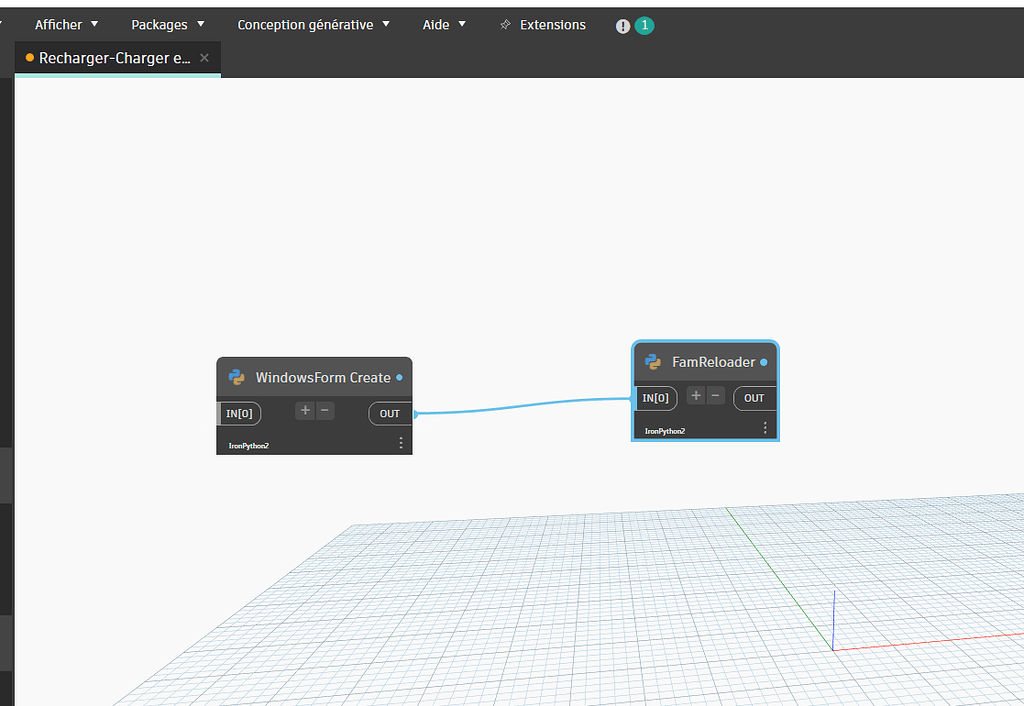1024x706 pixels.
Task: Click the minus button on WindowsForm Create node
Action: (x=324, y=410)
